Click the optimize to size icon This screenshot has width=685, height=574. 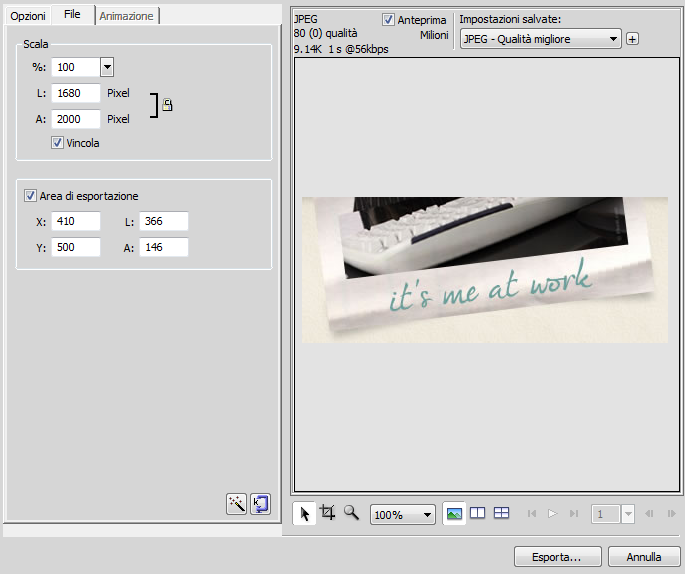tap(260, 504)
